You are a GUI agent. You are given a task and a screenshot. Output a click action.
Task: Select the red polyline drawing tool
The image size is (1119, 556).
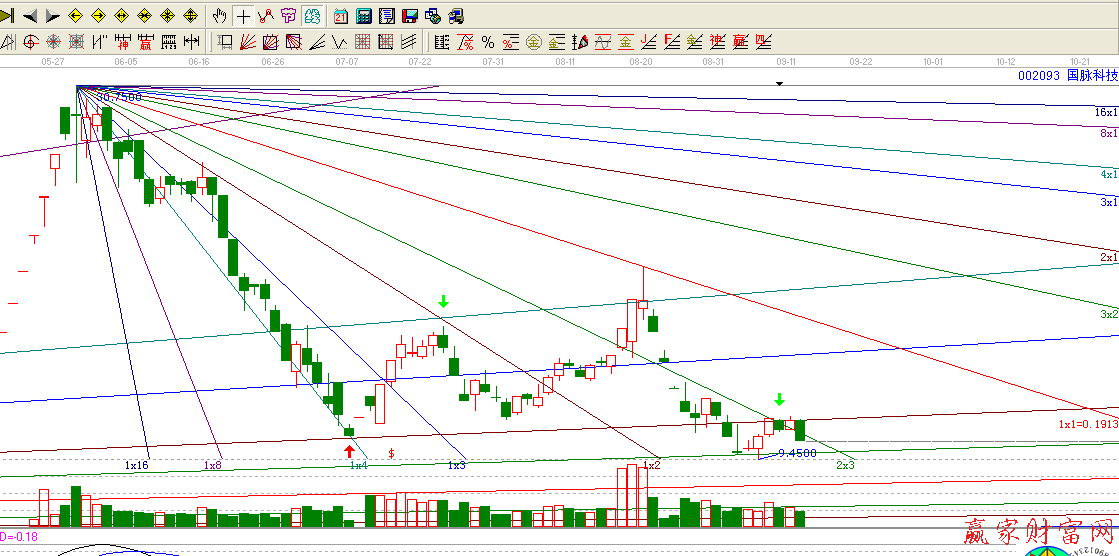(x=265, y=16)
